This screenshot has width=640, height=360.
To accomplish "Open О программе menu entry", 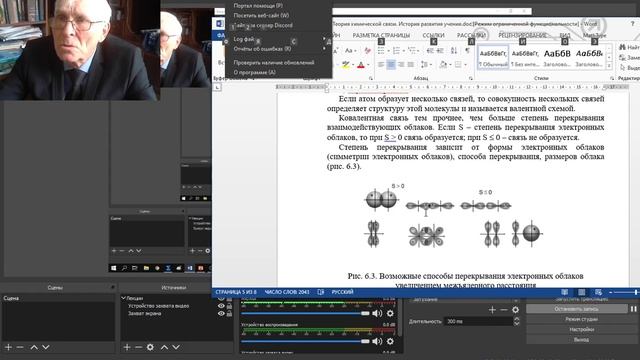I will [254, 72].
